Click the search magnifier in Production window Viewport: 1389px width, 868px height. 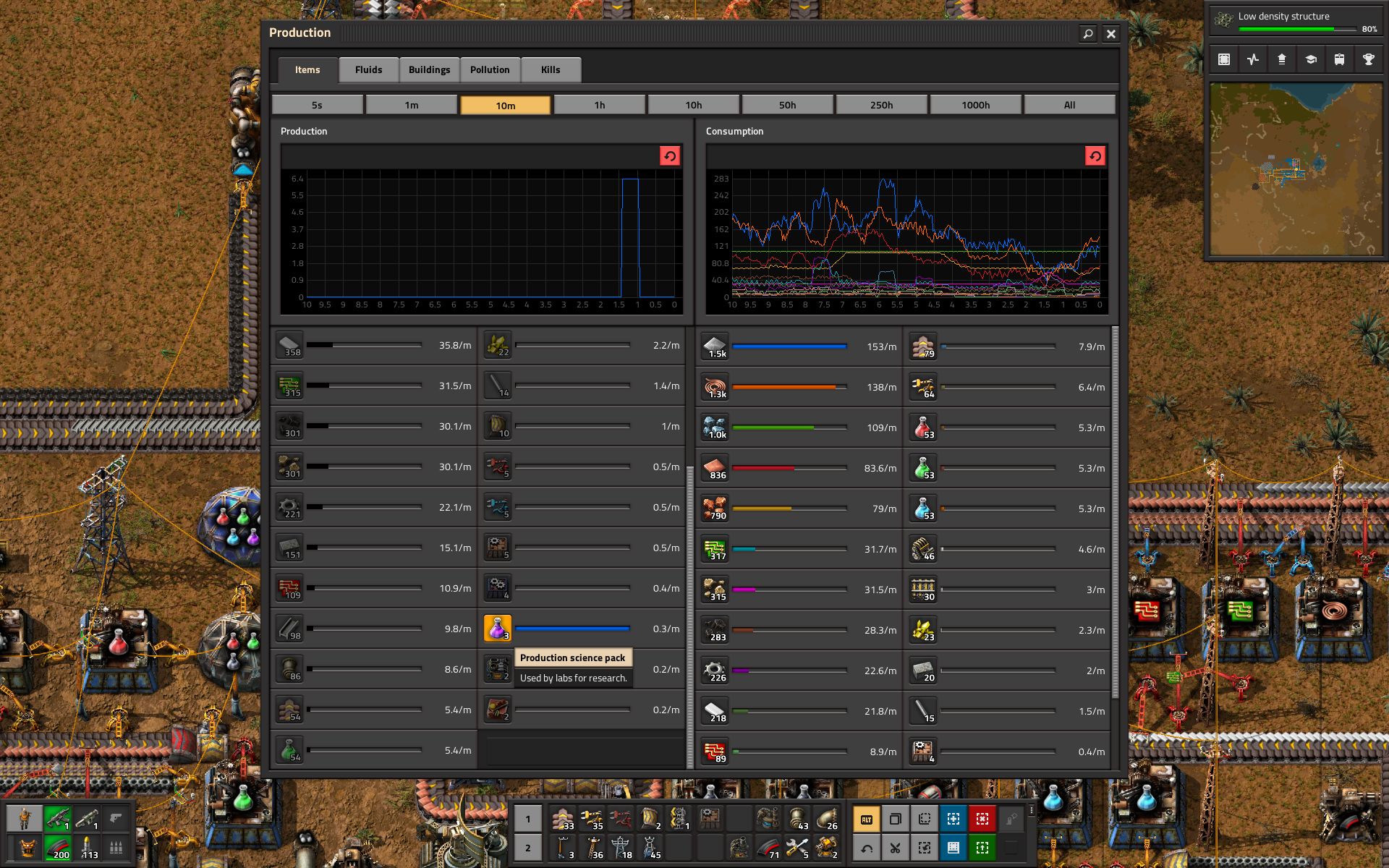coord(1087,33)
